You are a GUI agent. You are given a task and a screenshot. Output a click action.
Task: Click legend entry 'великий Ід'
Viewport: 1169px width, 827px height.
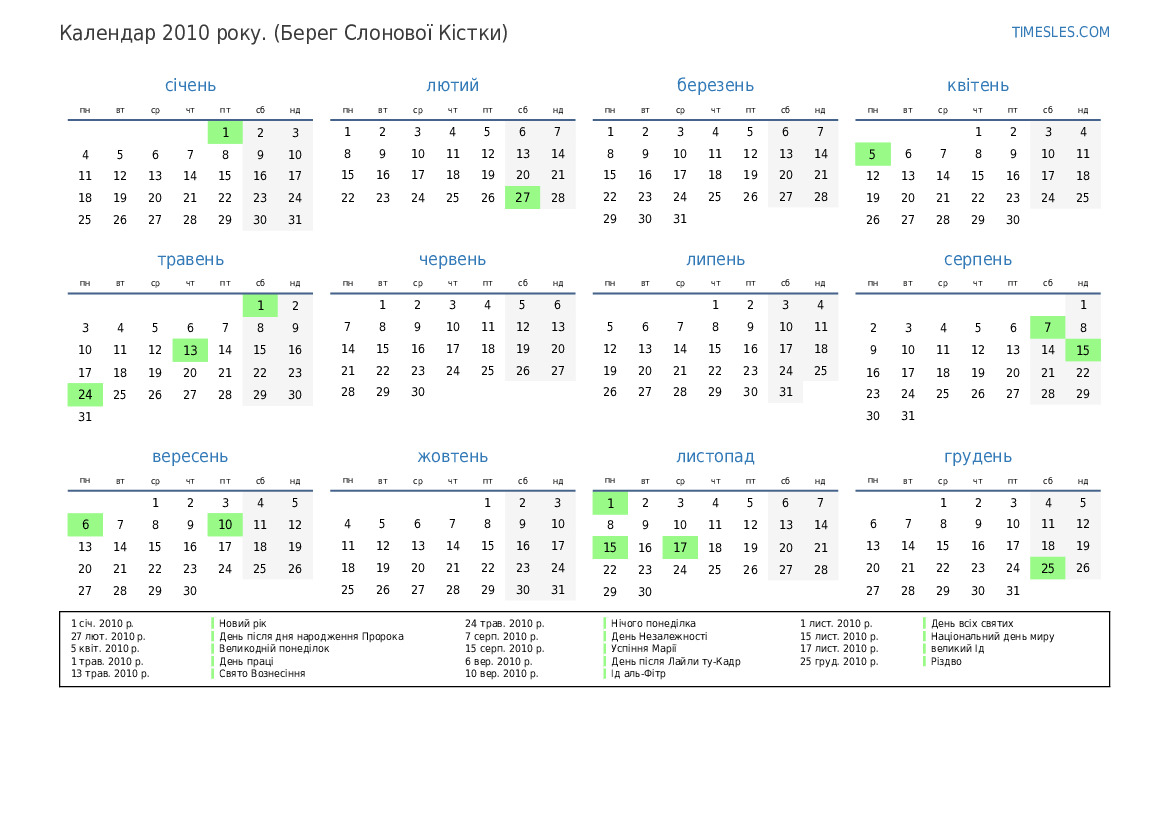957,649
